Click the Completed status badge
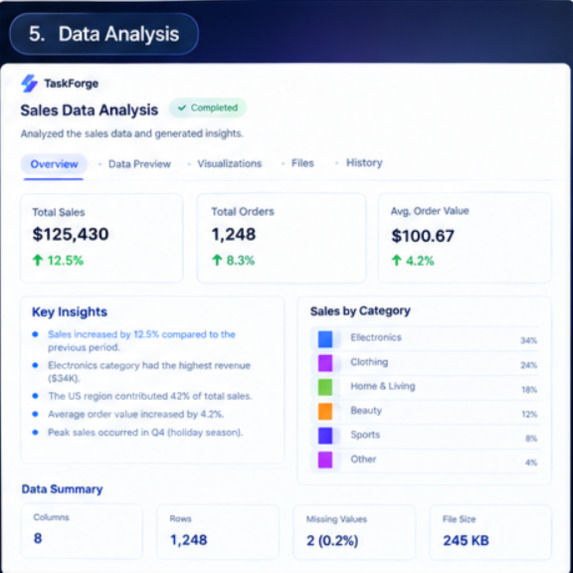 [x=208, y=108]
